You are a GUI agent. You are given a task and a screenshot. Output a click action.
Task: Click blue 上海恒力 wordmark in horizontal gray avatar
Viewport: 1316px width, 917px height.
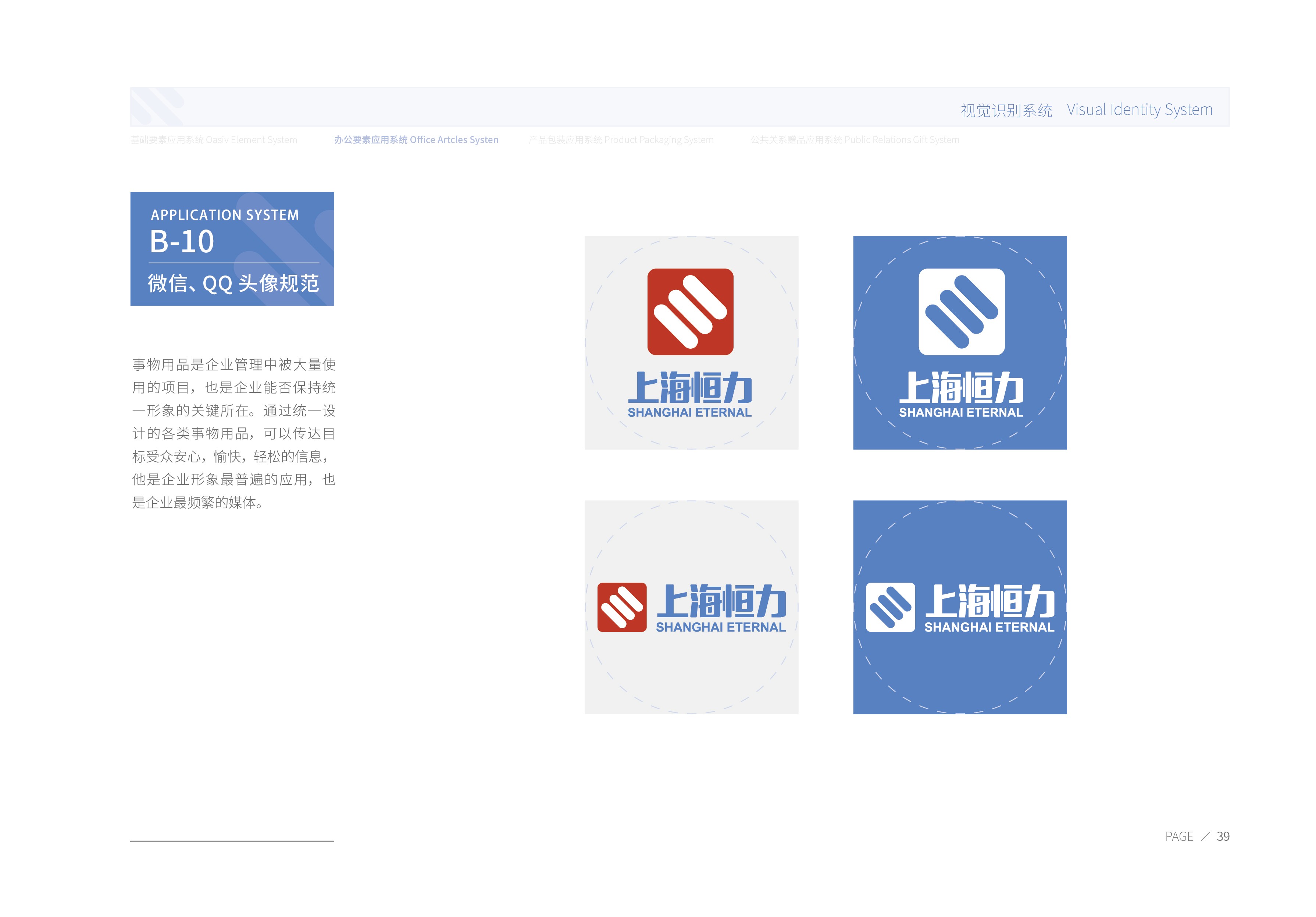pyautogui.click(x=721, y=600)
